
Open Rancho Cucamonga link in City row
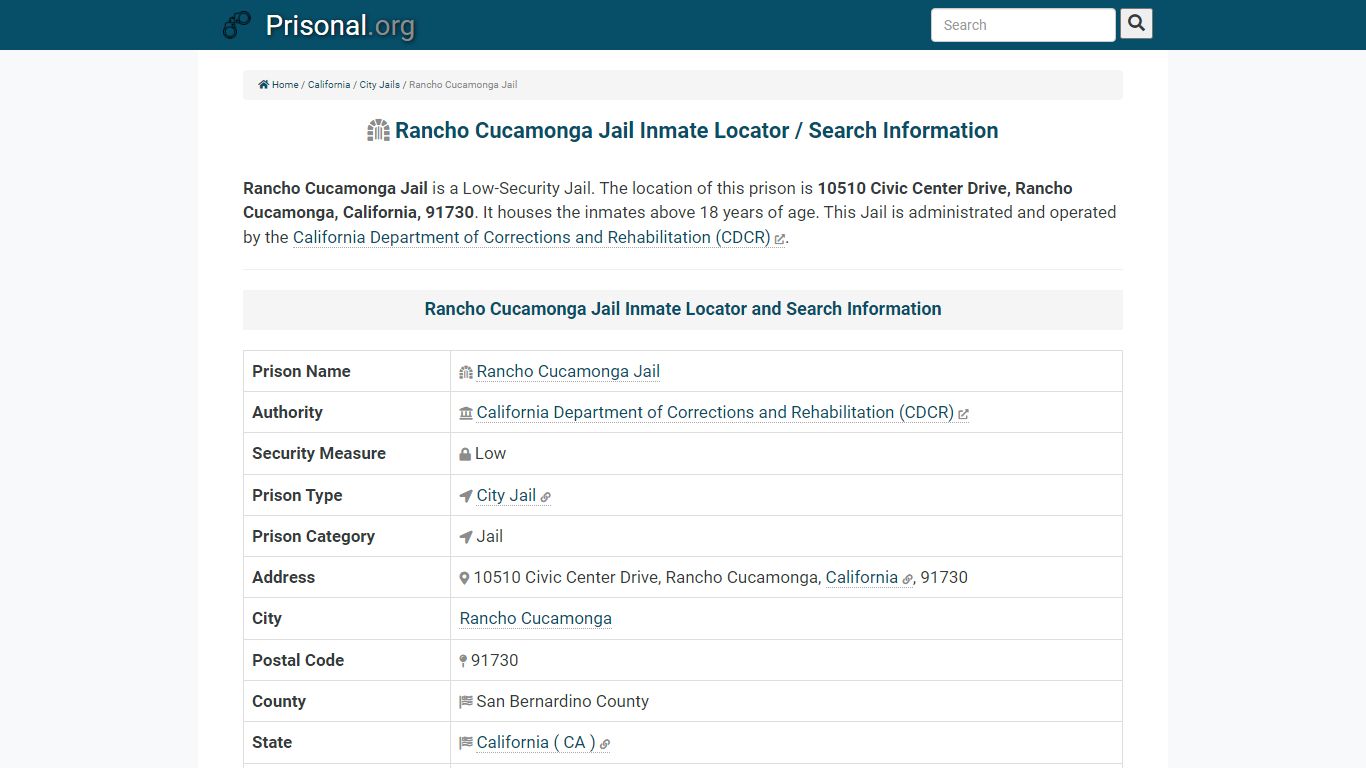click(536, 618)
